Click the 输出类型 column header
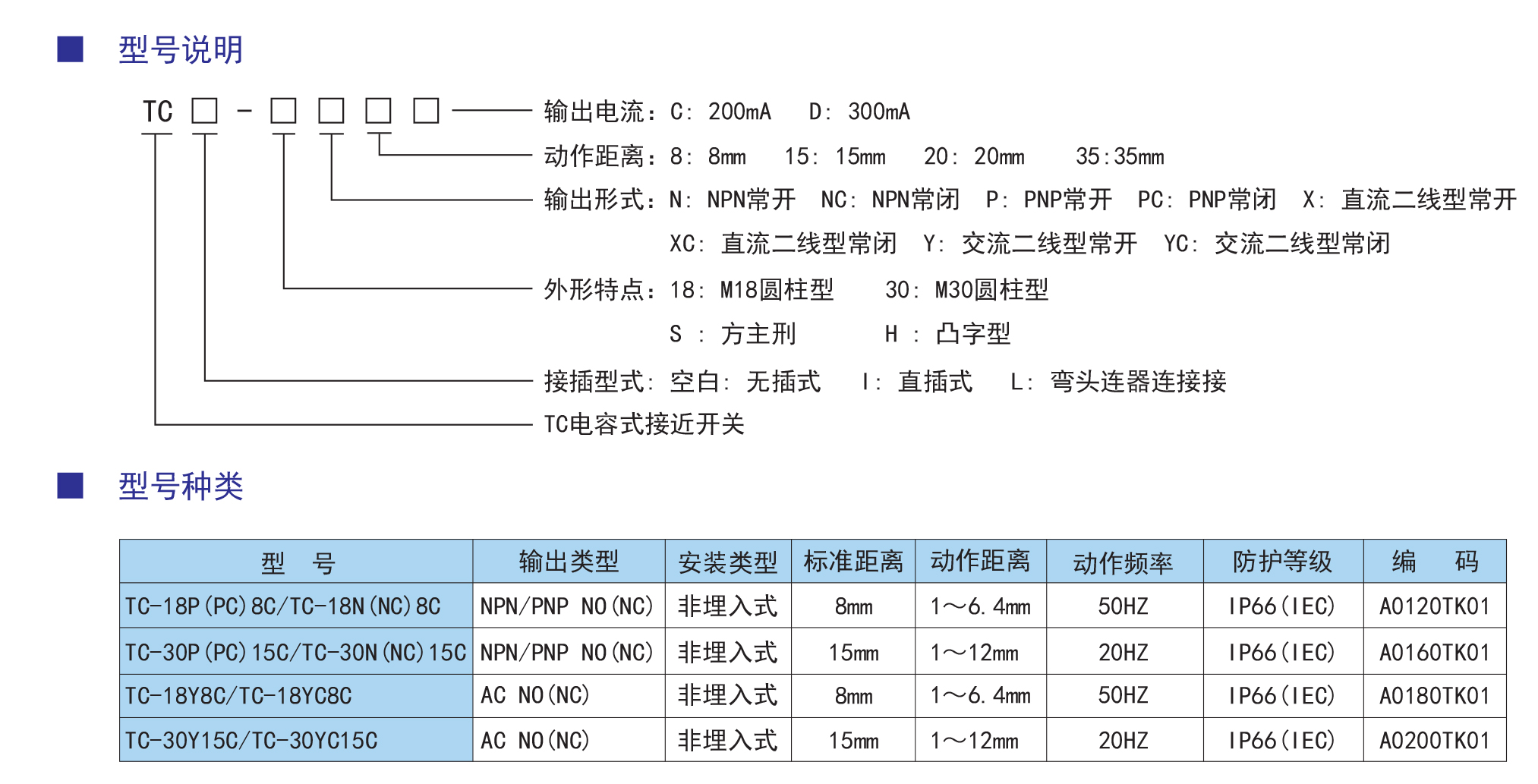1538x784 pixels. pos(569,562)
